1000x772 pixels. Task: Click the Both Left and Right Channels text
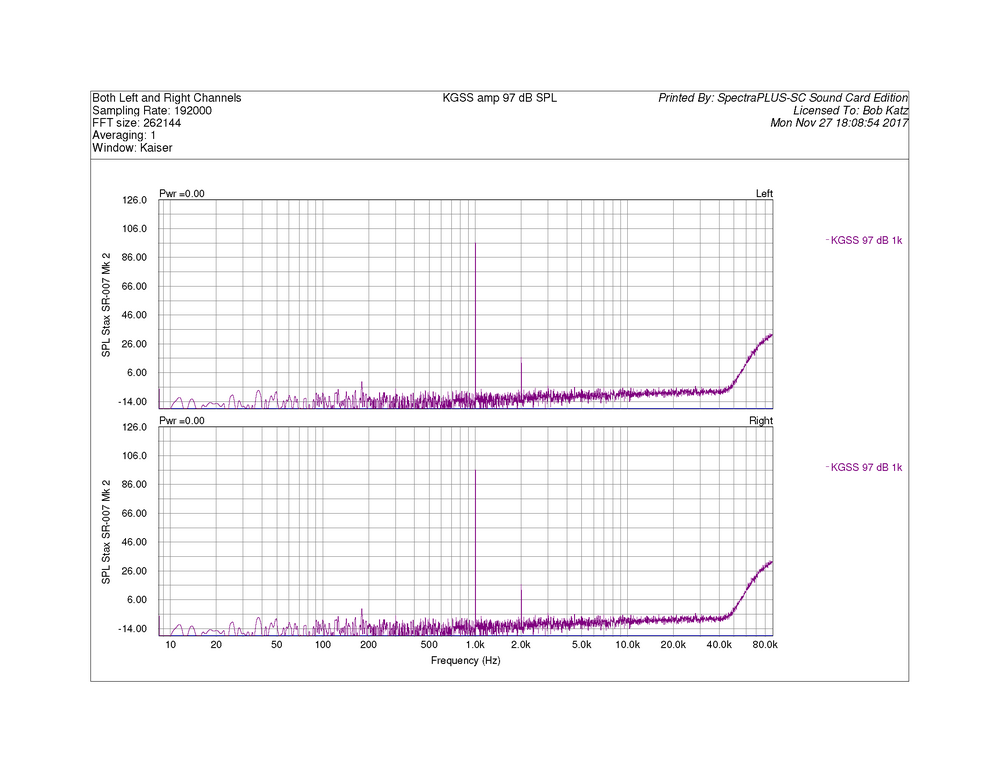point(166,98)
